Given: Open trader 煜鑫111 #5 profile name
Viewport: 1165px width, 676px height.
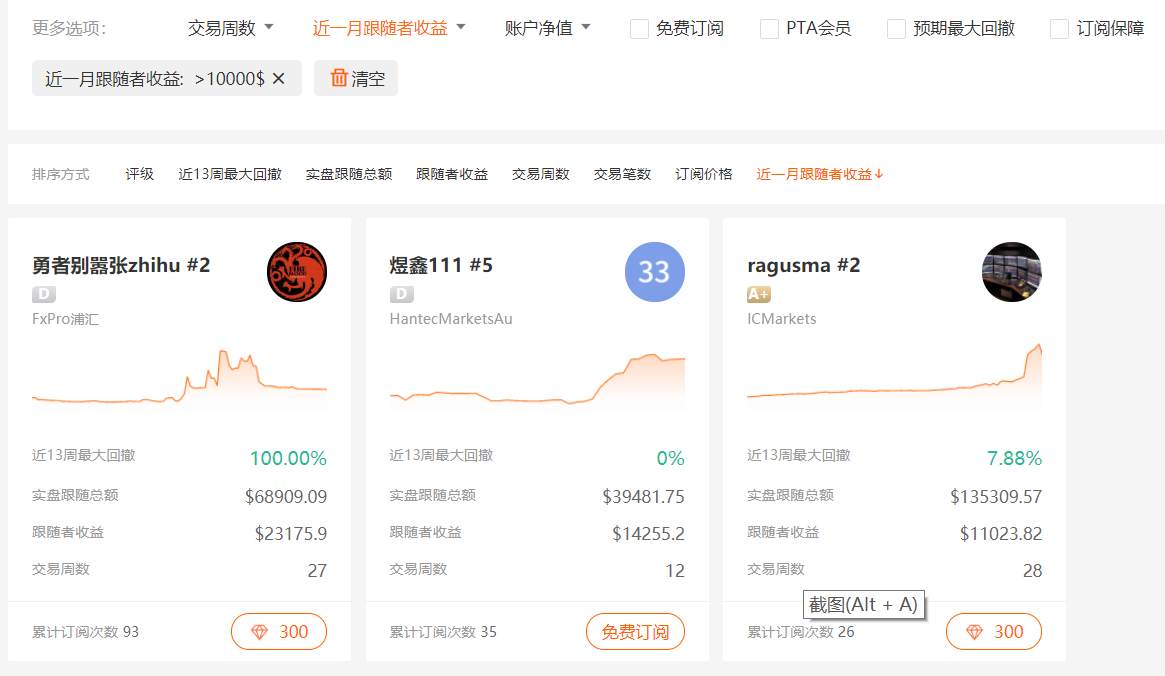Looking at the screenshot, I should pyautogui.click(x=441, y=265).
